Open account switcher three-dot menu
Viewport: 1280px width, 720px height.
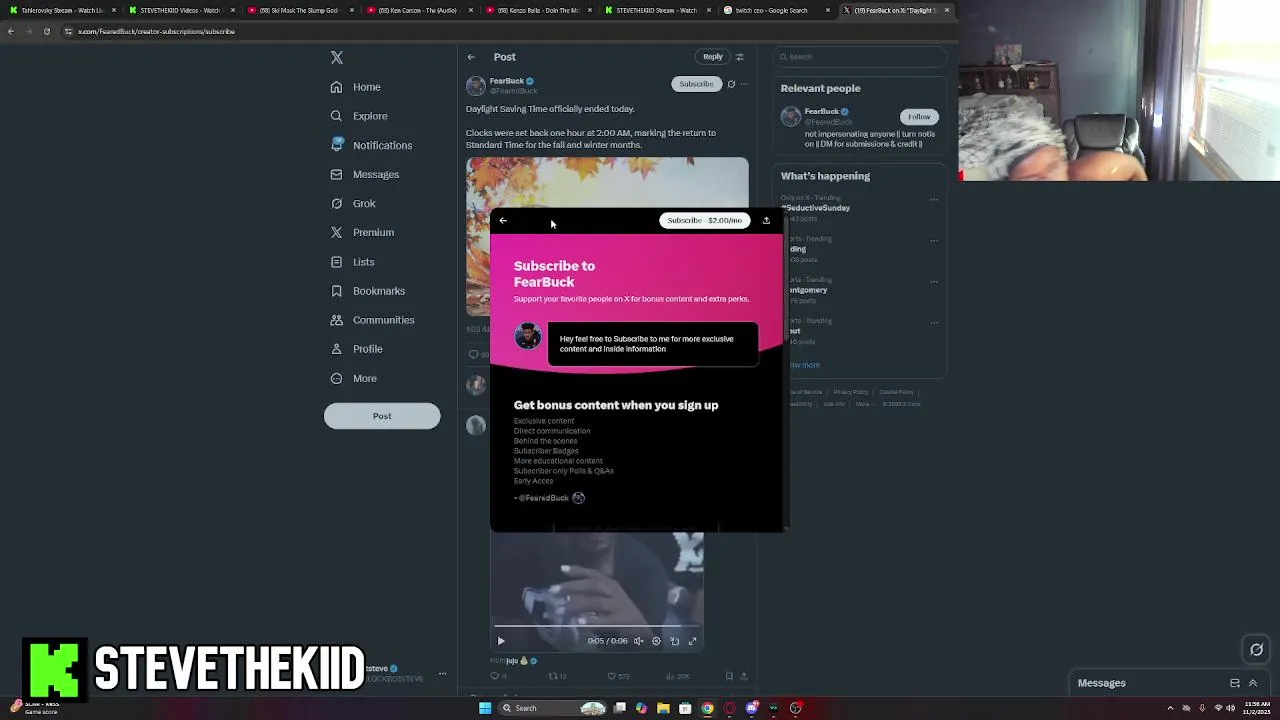(442, 674)
